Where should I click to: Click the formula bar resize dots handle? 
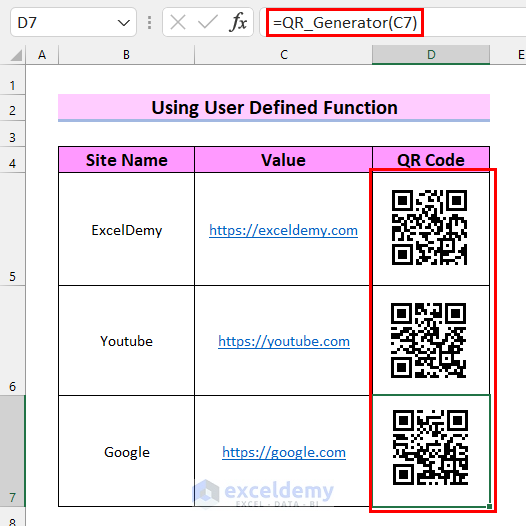coord(150,22)
